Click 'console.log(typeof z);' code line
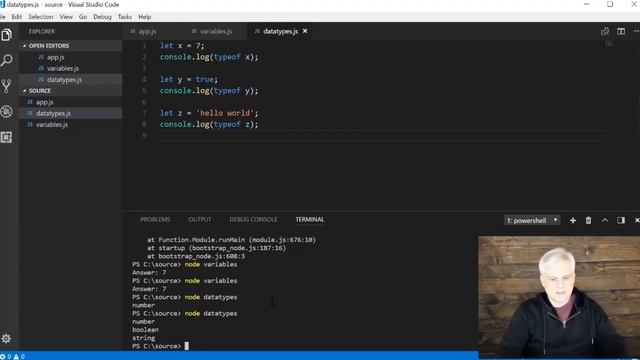This screenshot has width=640, height=360. (x=209, y=124)
